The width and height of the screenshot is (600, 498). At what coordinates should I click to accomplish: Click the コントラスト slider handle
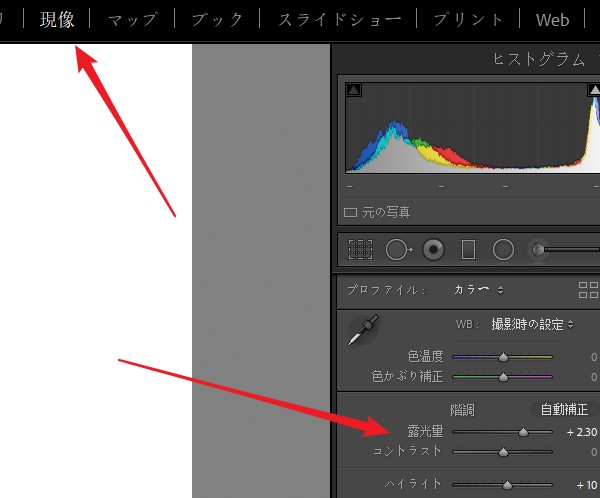[503, 452]
